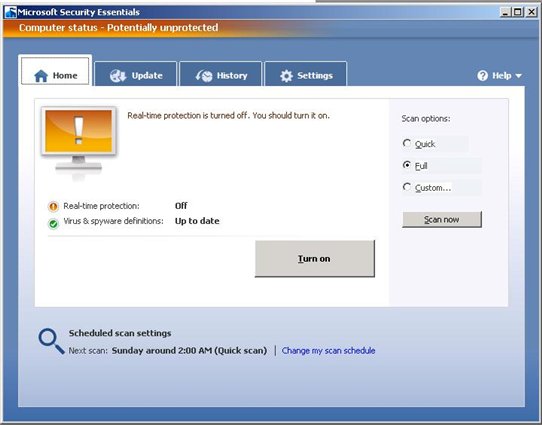
Task: Open the History tab
Action: point(221,74)
